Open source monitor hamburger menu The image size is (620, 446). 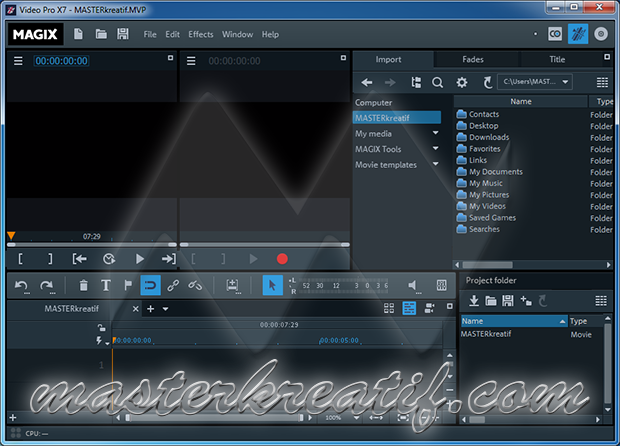[x=18, y=61]
